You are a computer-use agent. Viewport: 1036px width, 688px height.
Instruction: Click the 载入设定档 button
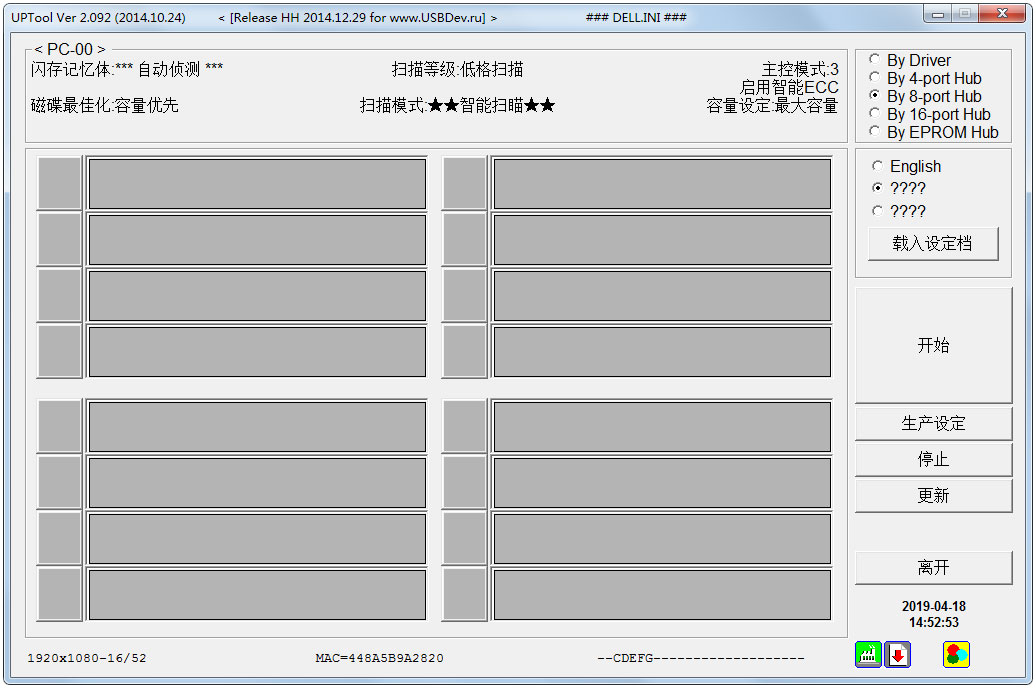pos(932,244)
